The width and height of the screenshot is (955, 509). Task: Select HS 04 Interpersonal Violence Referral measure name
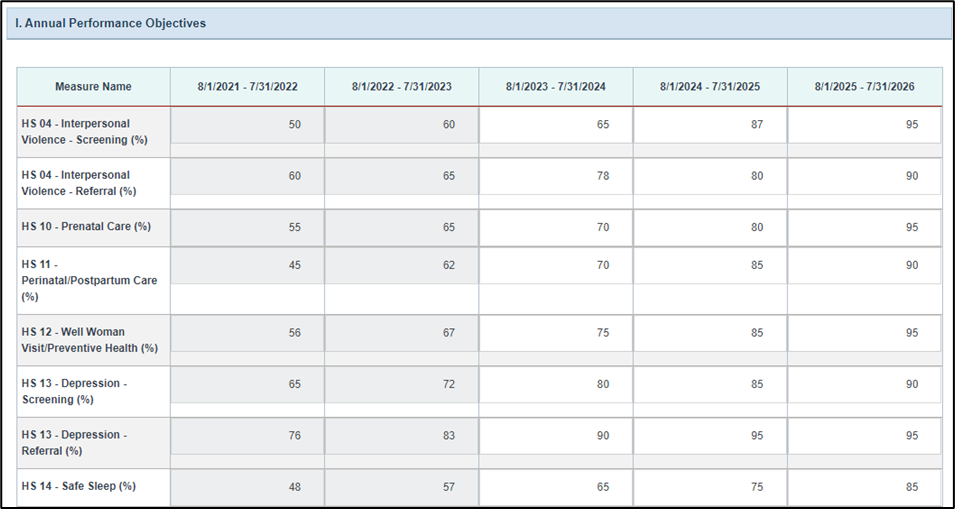[79, 183]
